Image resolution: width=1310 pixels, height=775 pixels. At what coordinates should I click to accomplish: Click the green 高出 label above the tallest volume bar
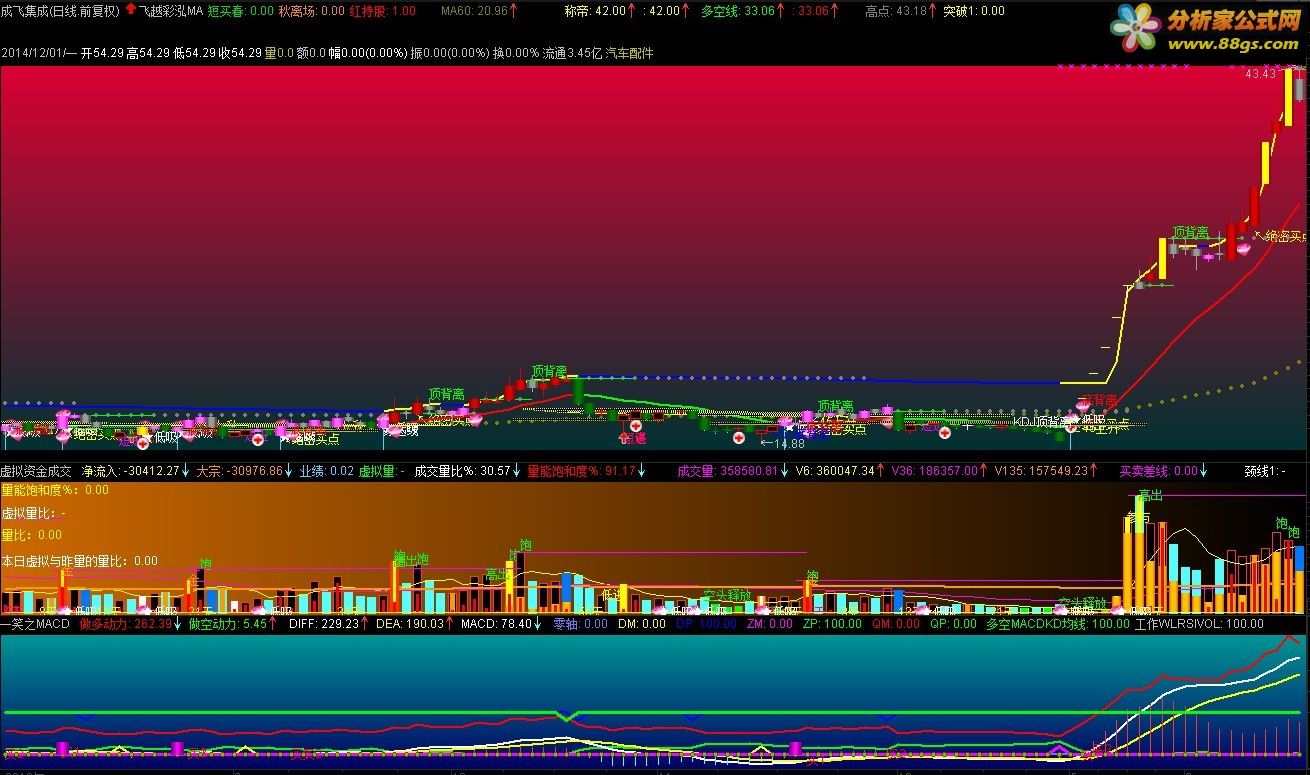coord(1150,495)
